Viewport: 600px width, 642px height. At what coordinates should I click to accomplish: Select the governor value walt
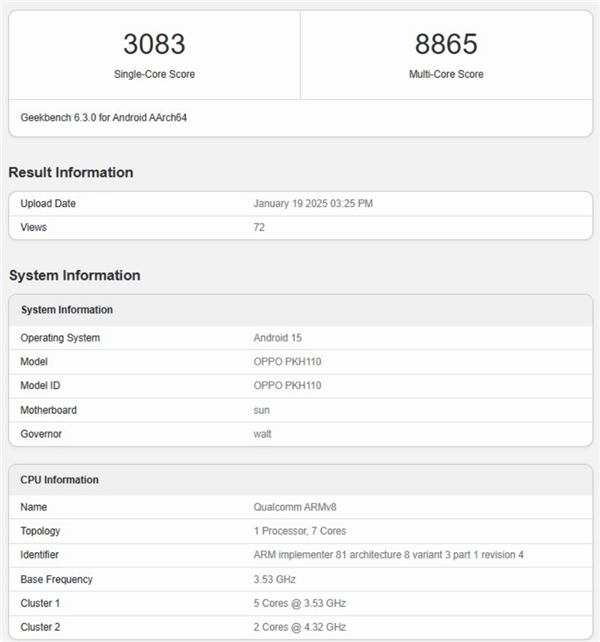(263, 434)
